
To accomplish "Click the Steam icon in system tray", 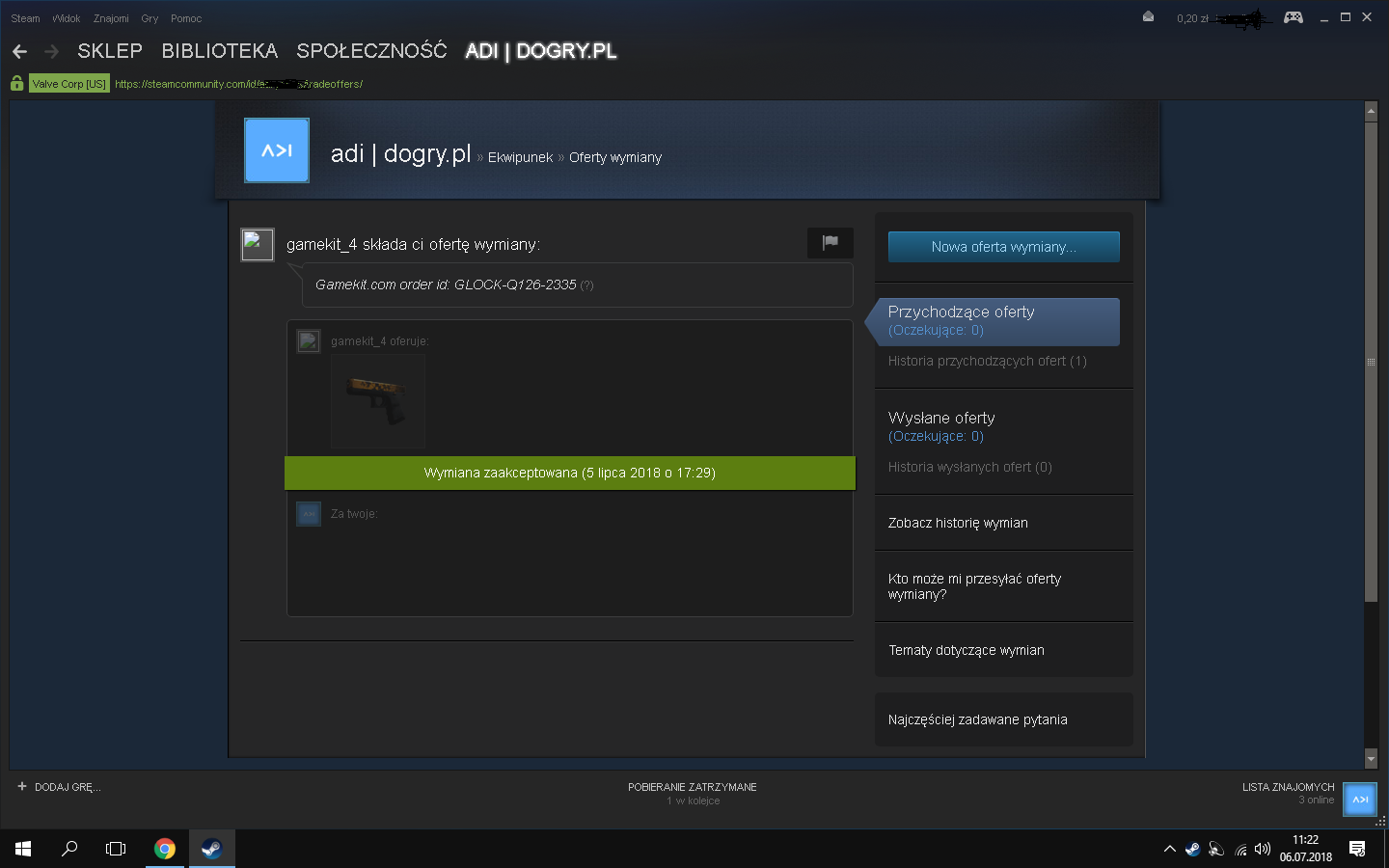I will 1193,850.
